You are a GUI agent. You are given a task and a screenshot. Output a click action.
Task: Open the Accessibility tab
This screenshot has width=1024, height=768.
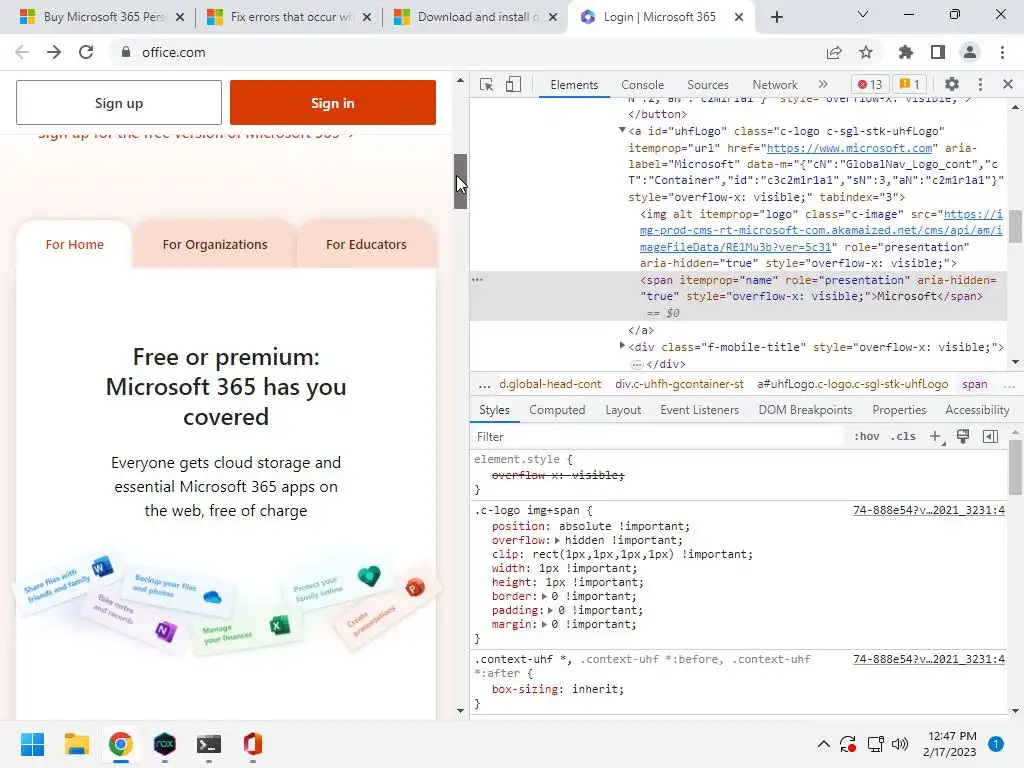point(977,410)
